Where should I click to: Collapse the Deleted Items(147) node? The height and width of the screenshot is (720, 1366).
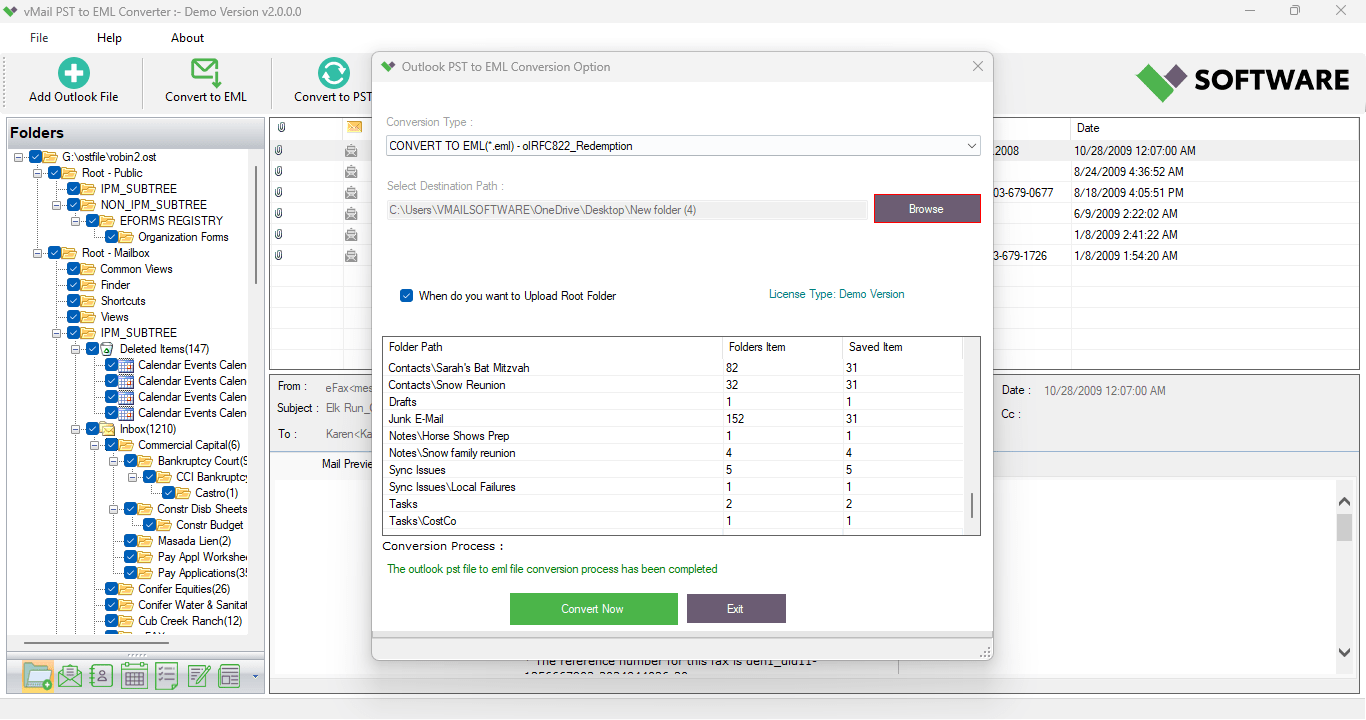point(76,349)
